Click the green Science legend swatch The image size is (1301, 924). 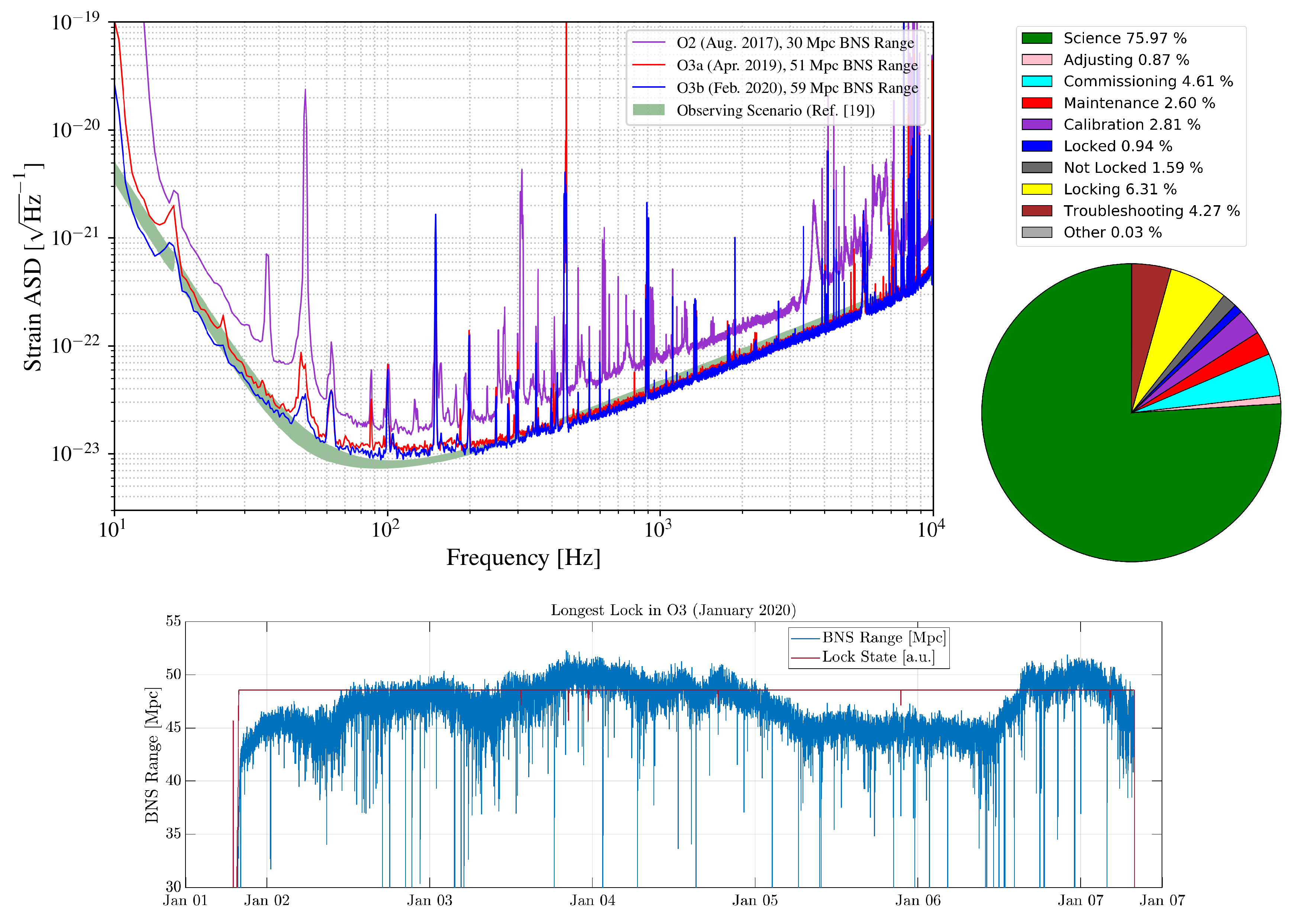[x=1036, y=38]
